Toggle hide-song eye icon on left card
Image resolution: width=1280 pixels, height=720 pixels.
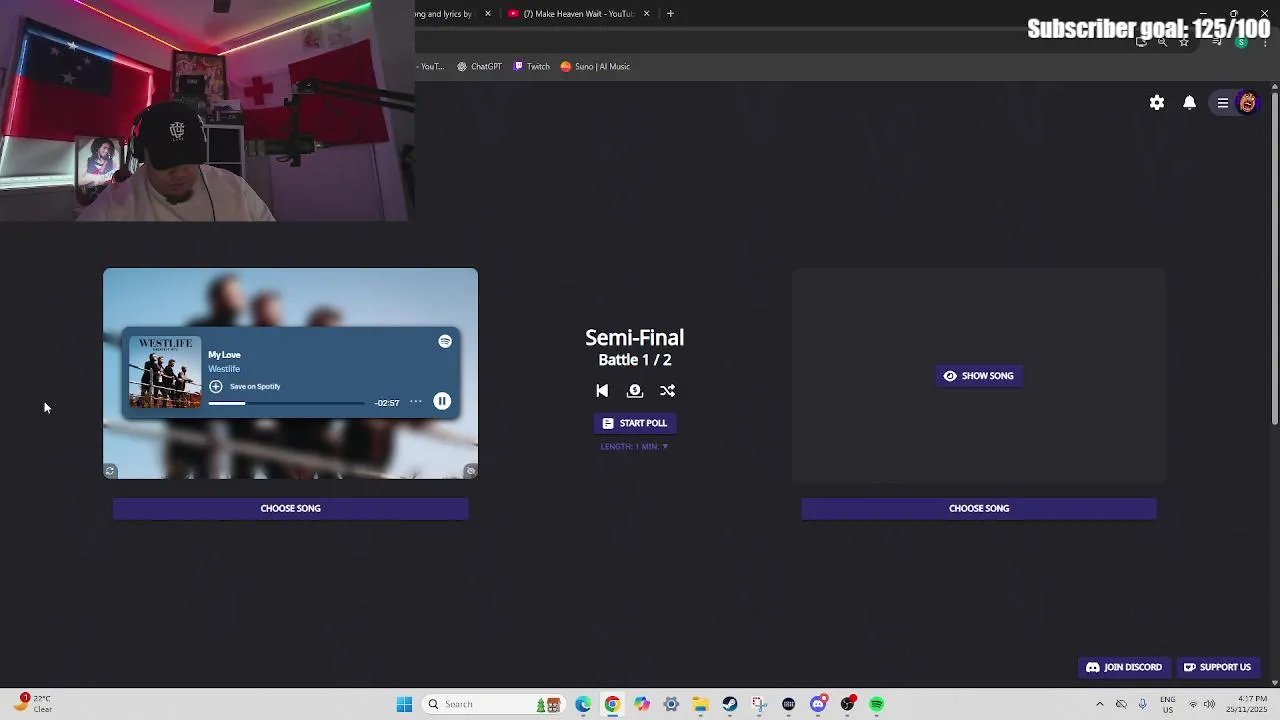coord(471,471)
